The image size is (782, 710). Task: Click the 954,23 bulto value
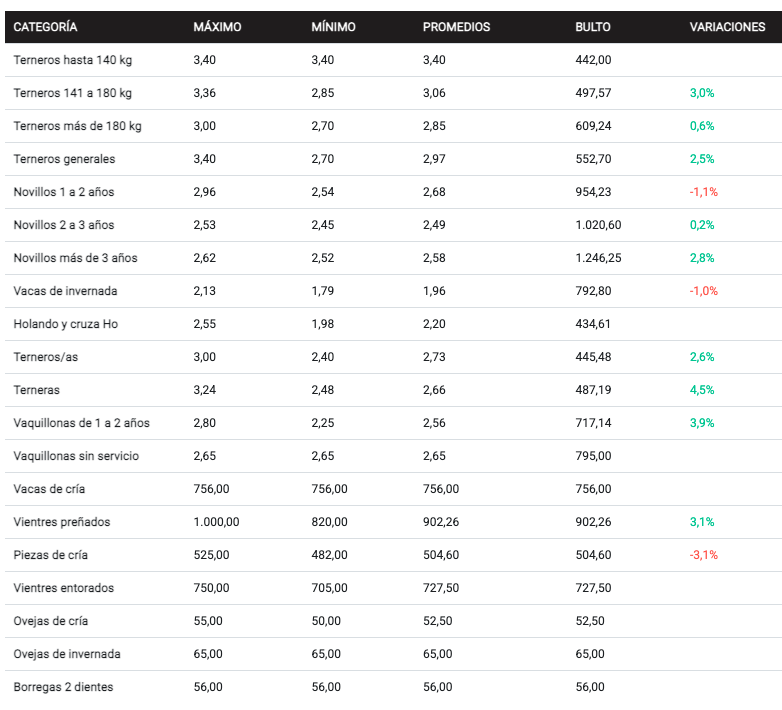593,192
